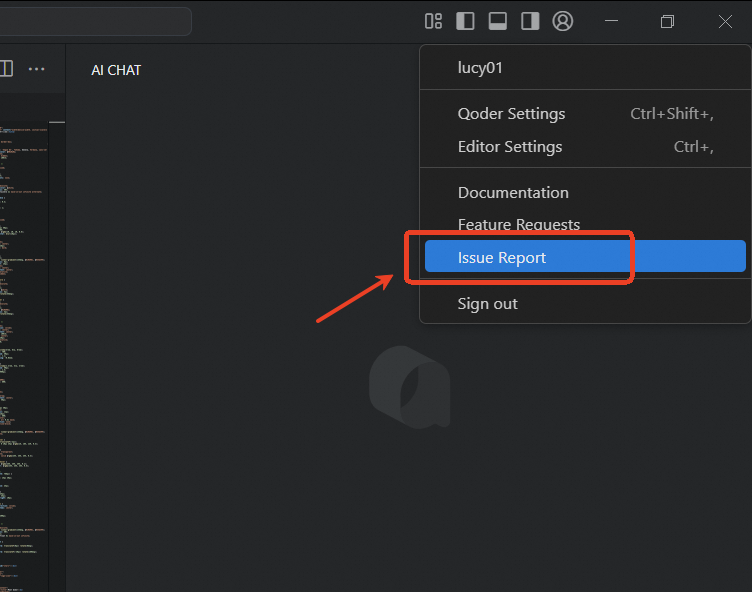Toggle the primary sidebar visibility

tap(465, 21)
